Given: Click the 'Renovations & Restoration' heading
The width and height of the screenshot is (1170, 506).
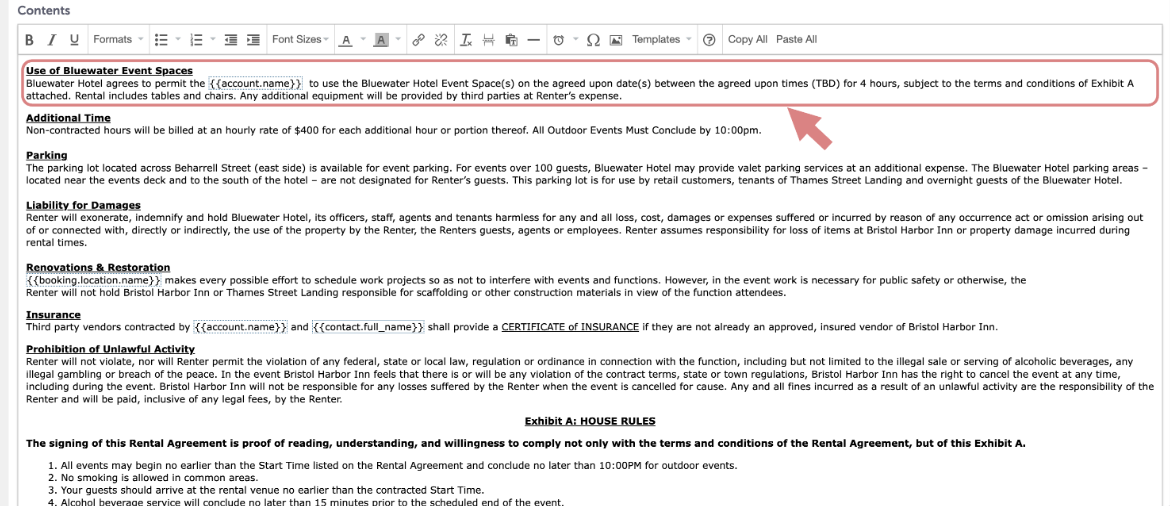Looking at the screenshot, I should 98,267.
